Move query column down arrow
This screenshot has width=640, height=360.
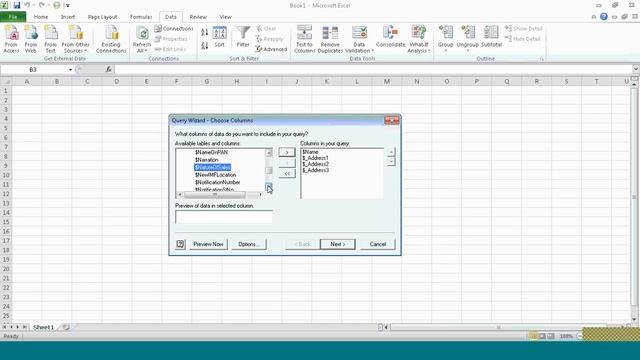coord(391,161)
